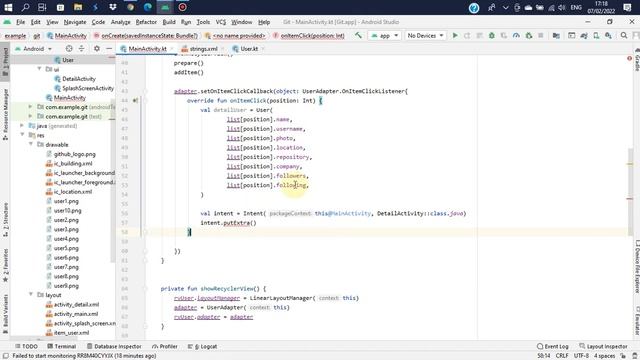The width and height of the screenshot is (640, 360).
Task: Click Select Opened File target icon in Project panel
Action: click(x=69, y=49)
